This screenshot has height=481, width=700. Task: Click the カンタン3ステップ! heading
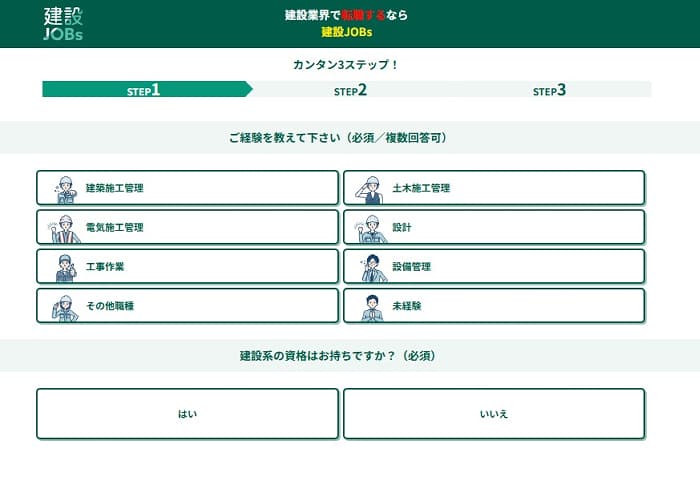tap(345, 65)
